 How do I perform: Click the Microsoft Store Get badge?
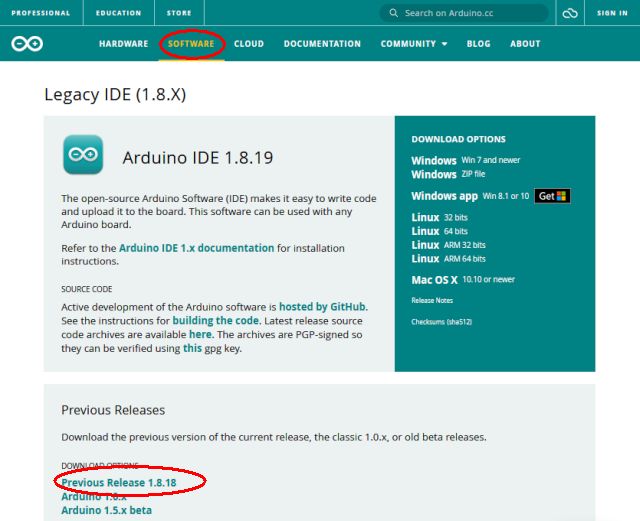(x=552, y=196)
